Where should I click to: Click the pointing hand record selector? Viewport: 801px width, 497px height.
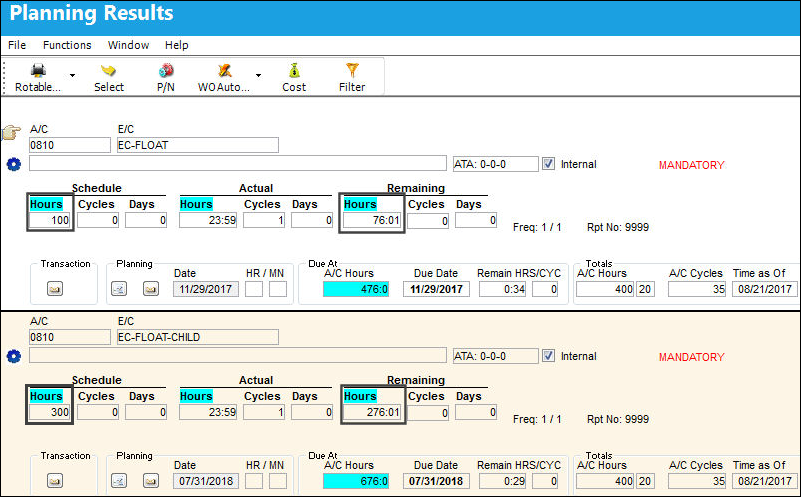tap(11, 132)
